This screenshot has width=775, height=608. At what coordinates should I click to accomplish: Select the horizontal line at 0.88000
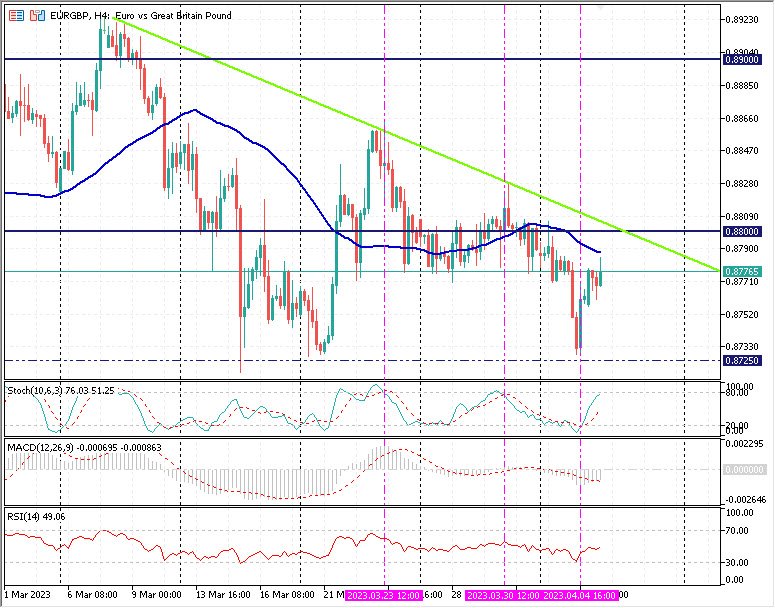(200, 231)
